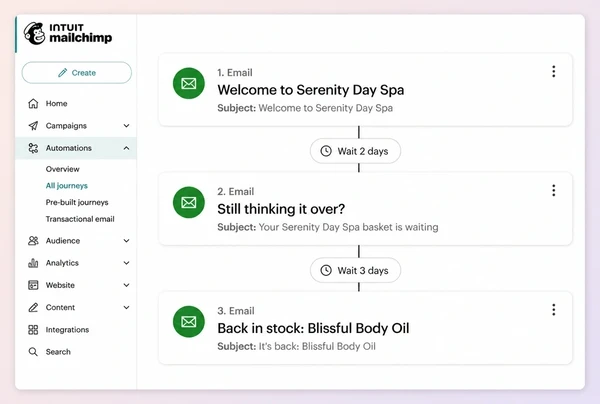Expand the Audience chevron
This screenshot has height=404, width=600.
pos(126,241)
